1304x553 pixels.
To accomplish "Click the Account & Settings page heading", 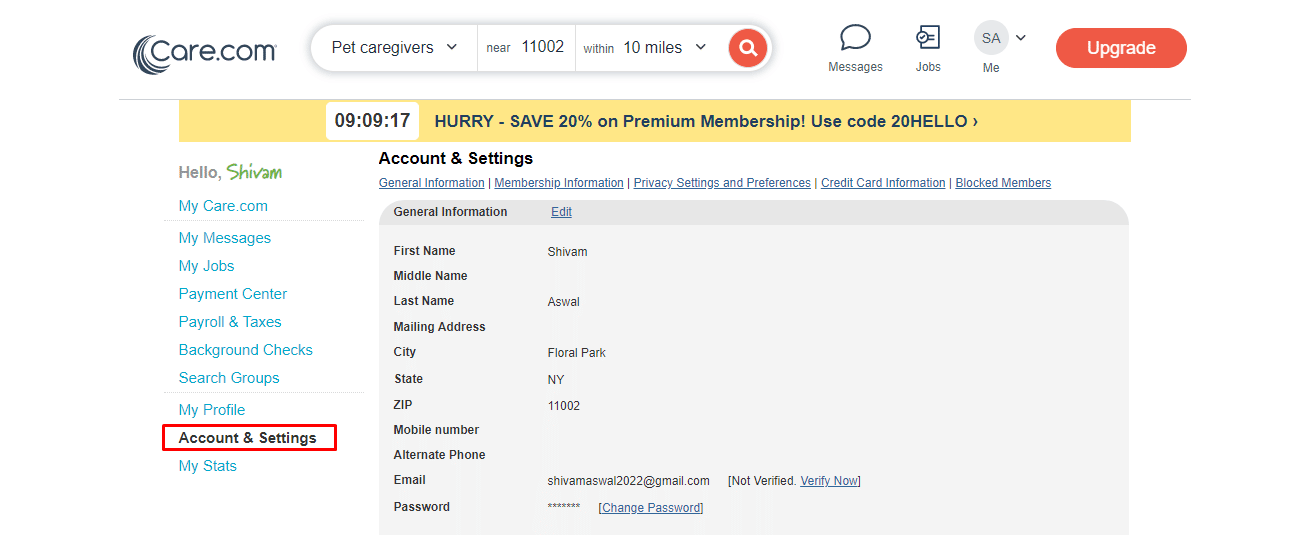I will coord(456,158).
